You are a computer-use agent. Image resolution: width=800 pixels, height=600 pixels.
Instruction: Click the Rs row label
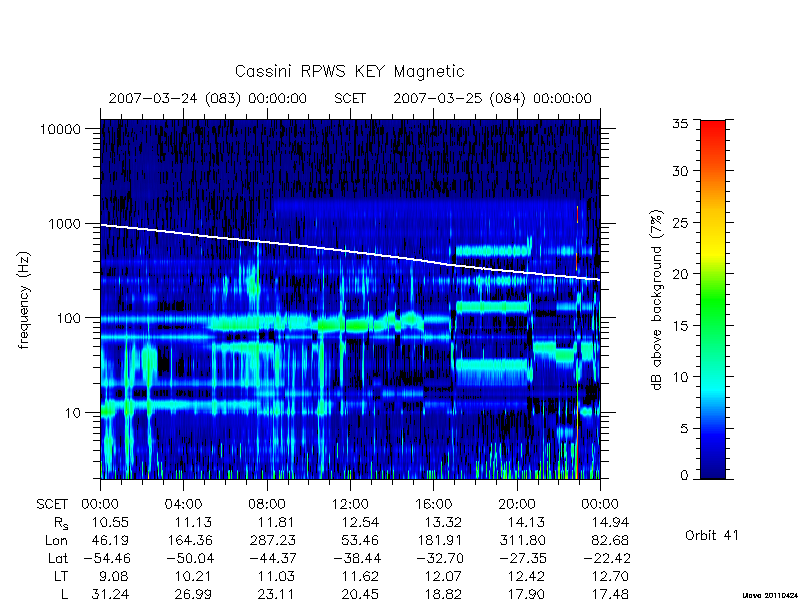click(x=61, y=523)
